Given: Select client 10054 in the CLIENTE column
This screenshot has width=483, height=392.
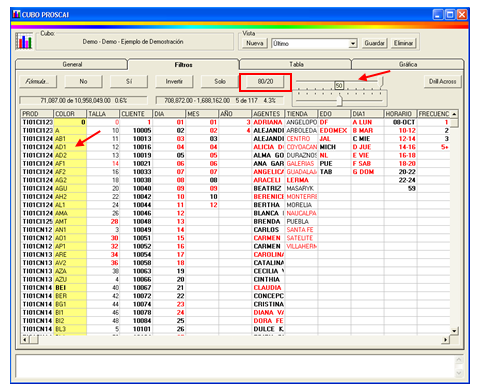Looking at the screenshot, I should click(x=136, y=254).
